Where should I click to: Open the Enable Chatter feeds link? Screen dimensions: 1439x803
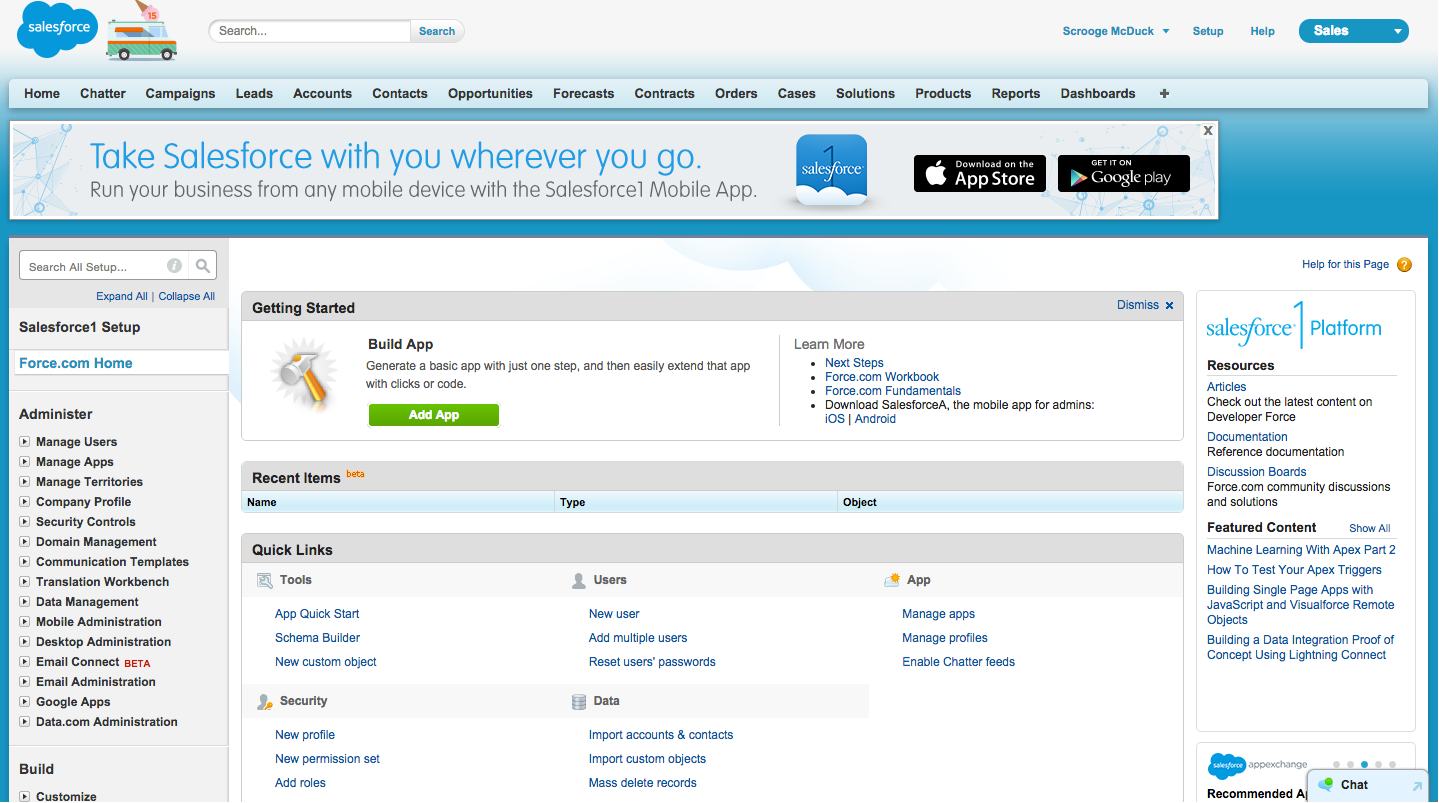pos(958,662)
